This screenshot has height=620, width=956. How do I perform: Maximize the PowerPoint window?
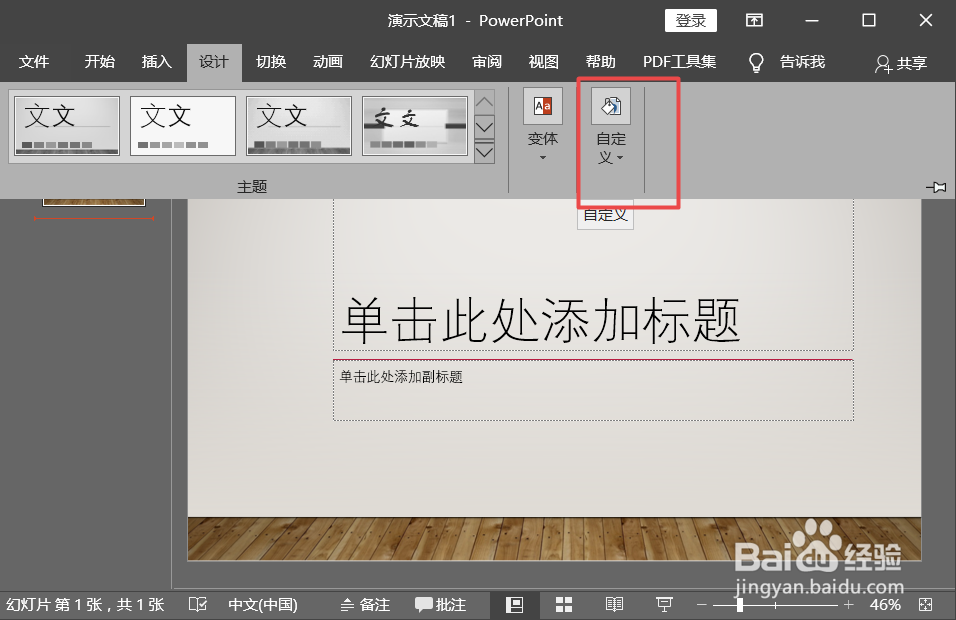(x=869, y=21)
